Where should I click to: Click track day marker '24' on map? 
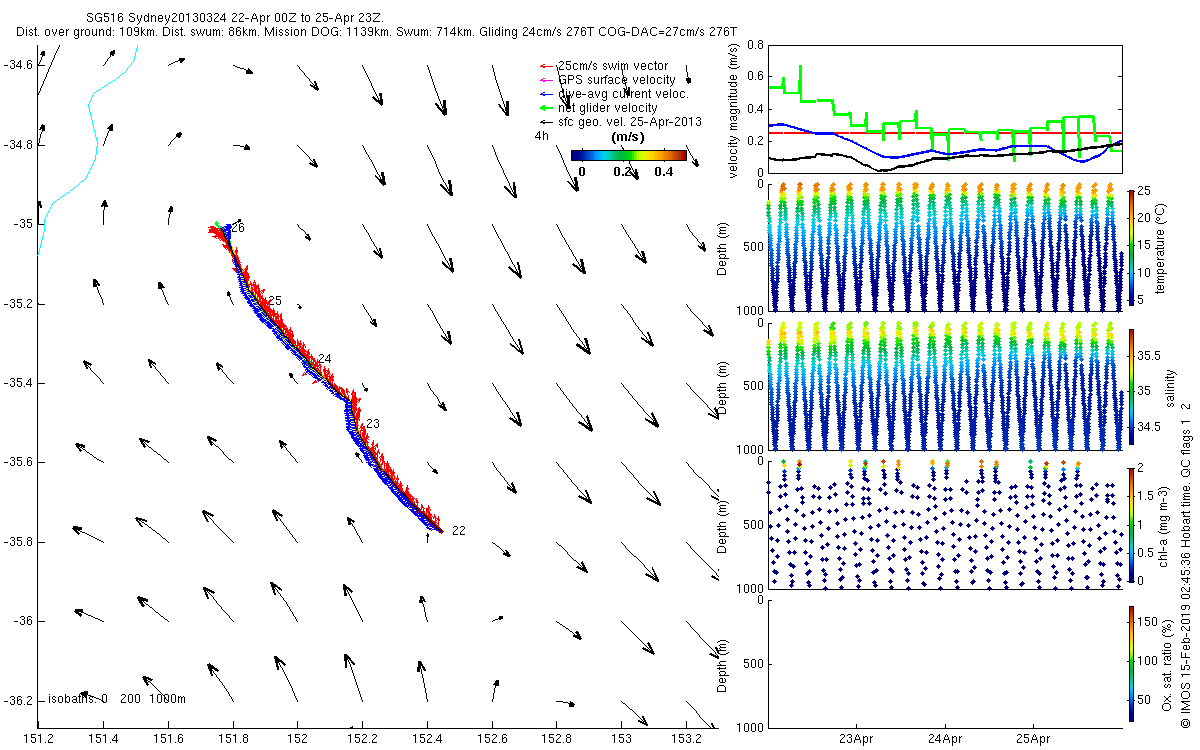tap(324, 359)
